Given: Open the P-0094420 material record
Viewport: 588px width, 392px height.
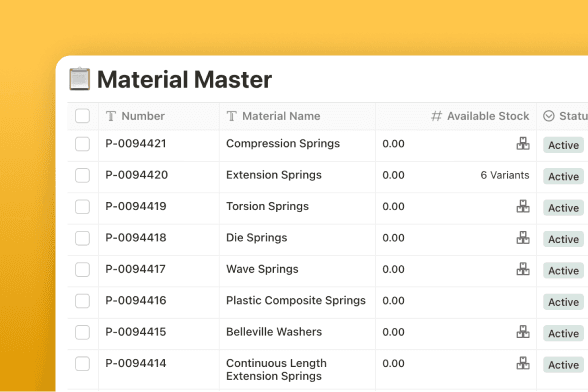Looking at the screenshot, I should click(x=136, y=175).
